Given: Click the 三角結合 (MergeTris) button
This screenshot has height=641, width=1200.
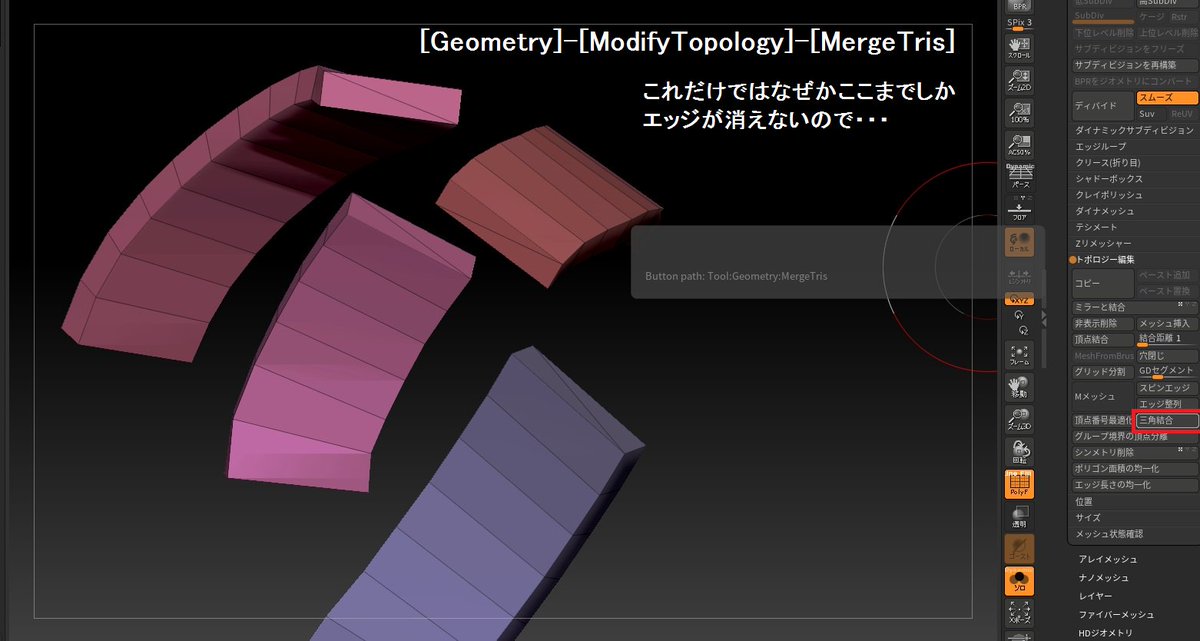Looking at the screenshot, I should tap(1167, 421).
